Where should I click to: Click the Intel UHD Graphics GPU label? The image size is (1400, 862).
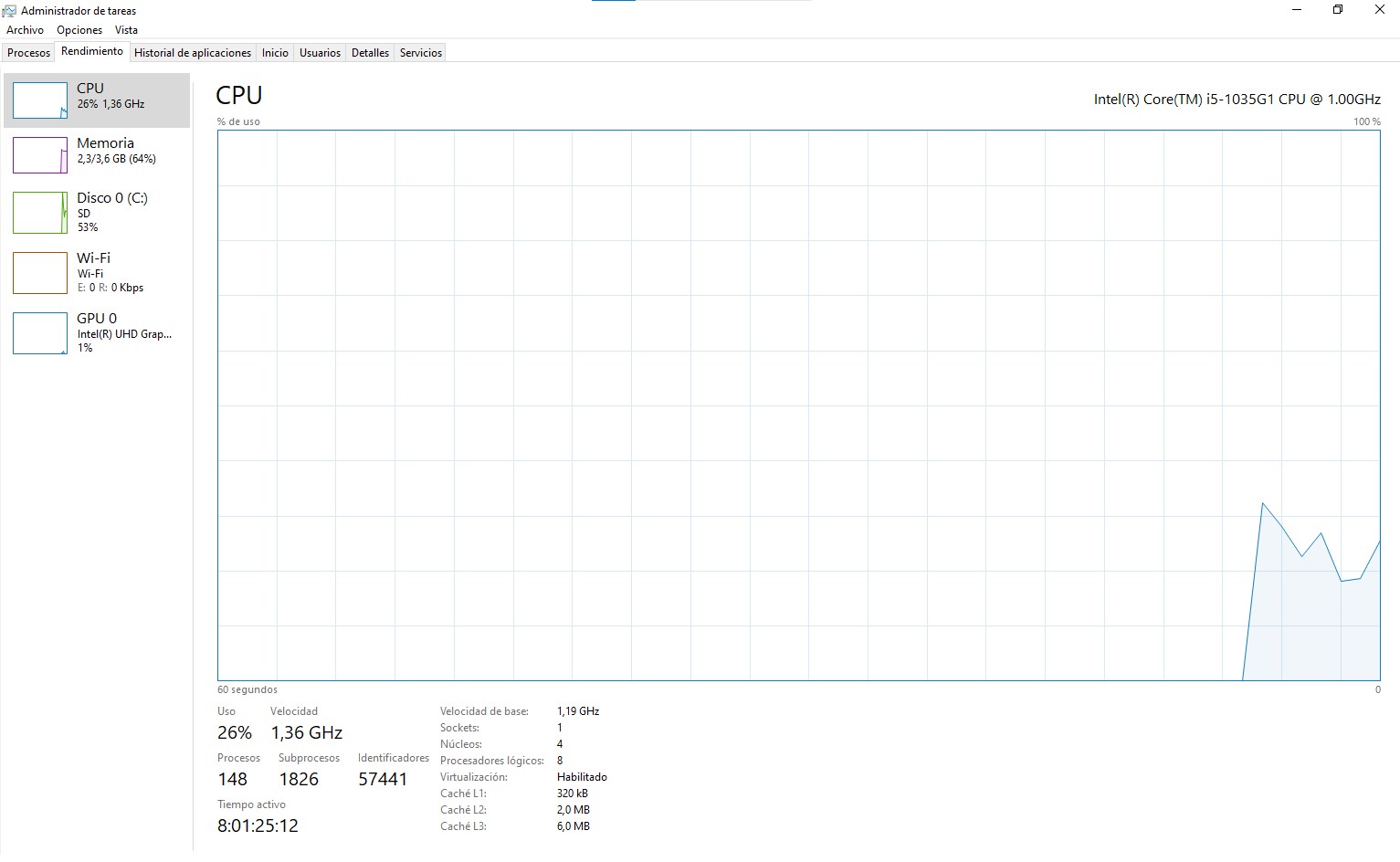pos(124,334)
